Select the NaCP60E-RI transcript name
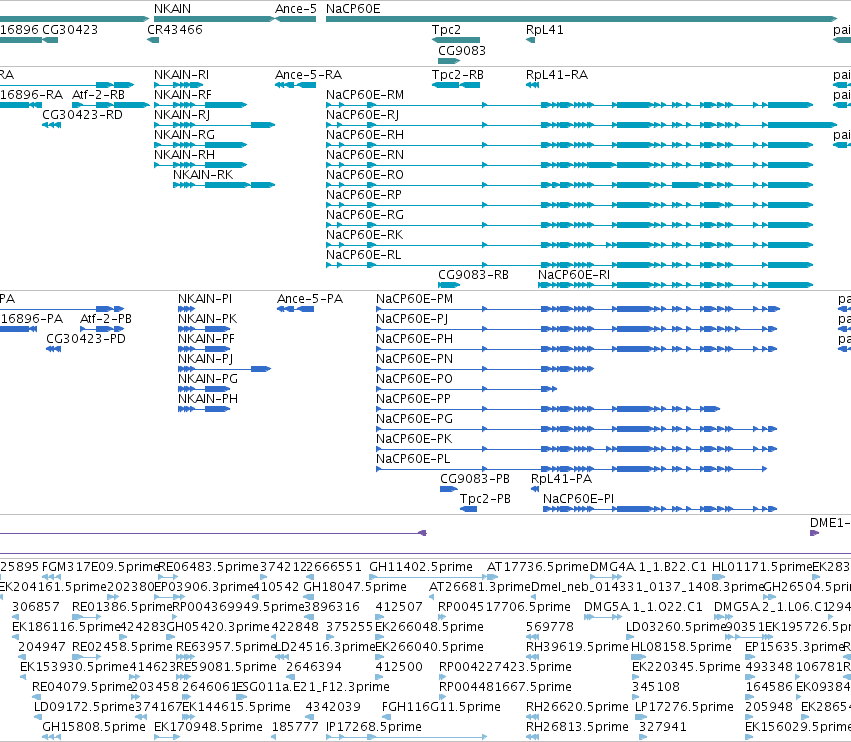 coord(574,275)
